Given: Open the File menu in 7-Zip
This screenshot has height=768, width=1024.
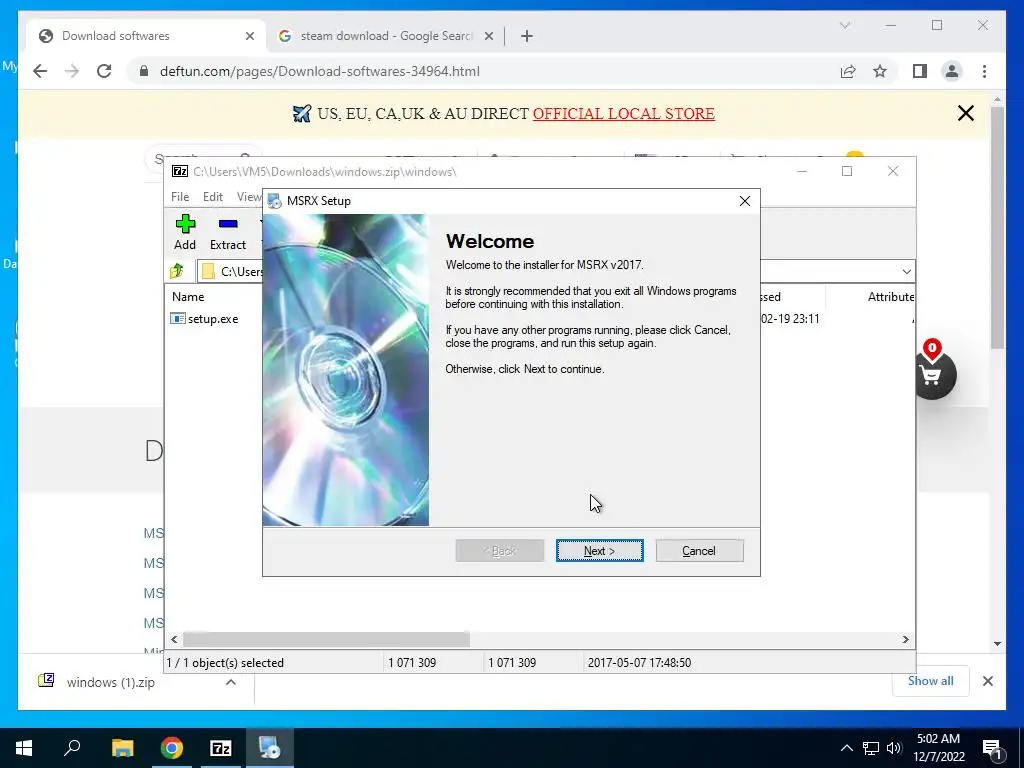Looking at the screenshot, I should coord(180,197).
